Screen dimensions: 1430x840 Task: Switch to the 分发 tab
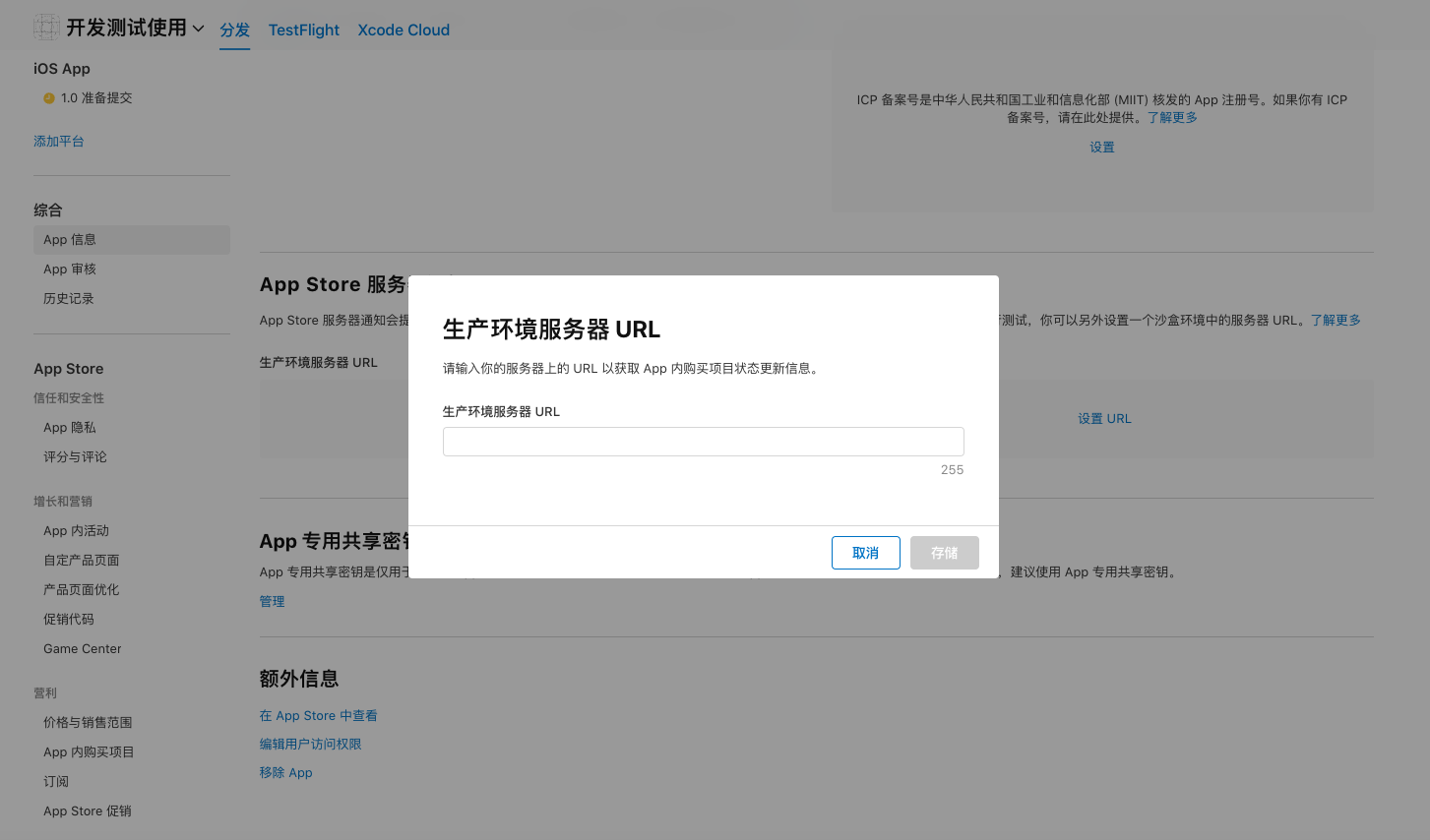click(235, 30)
